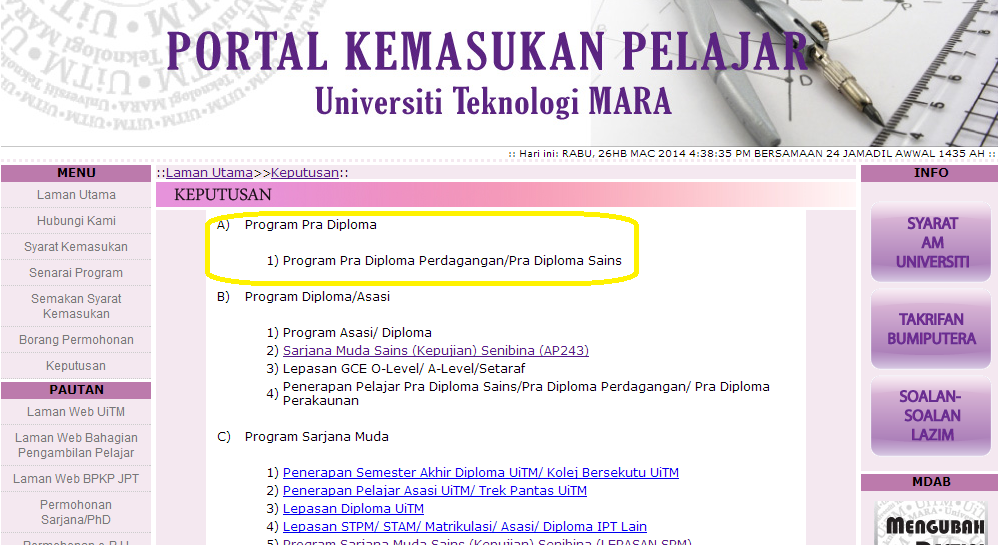The image size is (998, 545).
Task: Open Keputusan in the left menu
Action: click(76, 366)
